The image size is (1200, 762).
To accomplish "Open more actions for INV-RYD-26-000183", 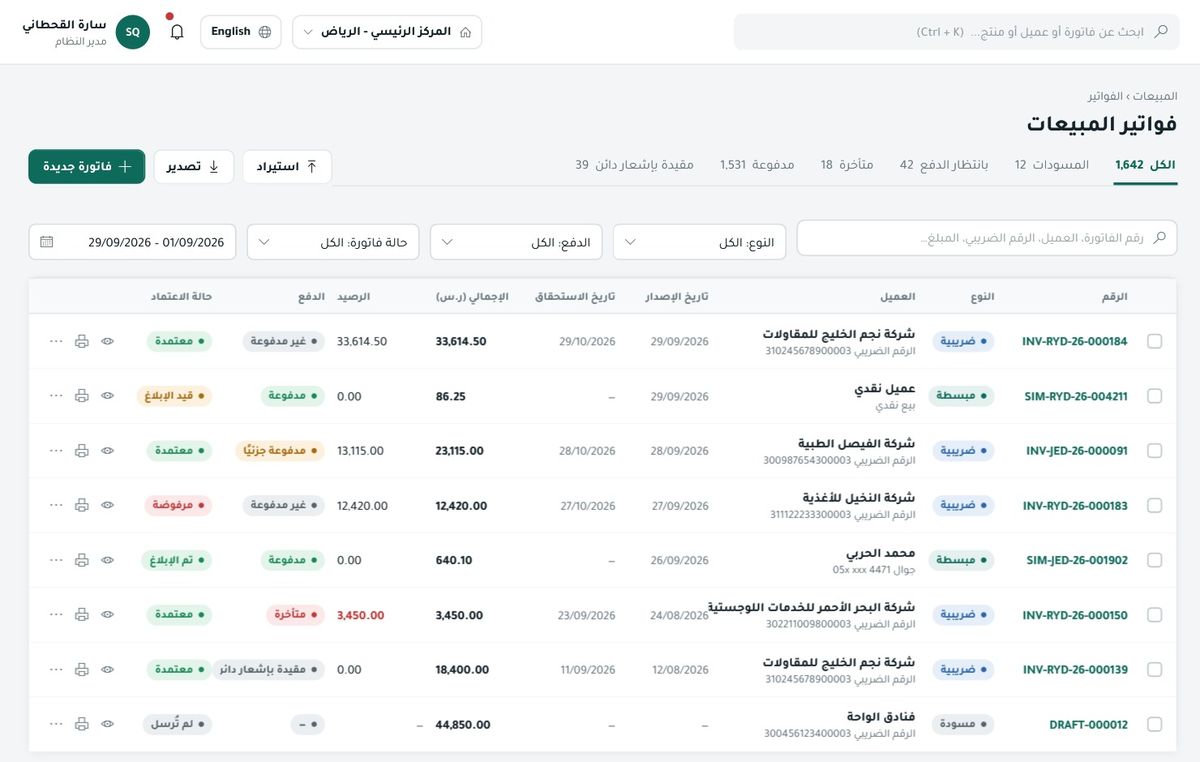I will [56, 506].
